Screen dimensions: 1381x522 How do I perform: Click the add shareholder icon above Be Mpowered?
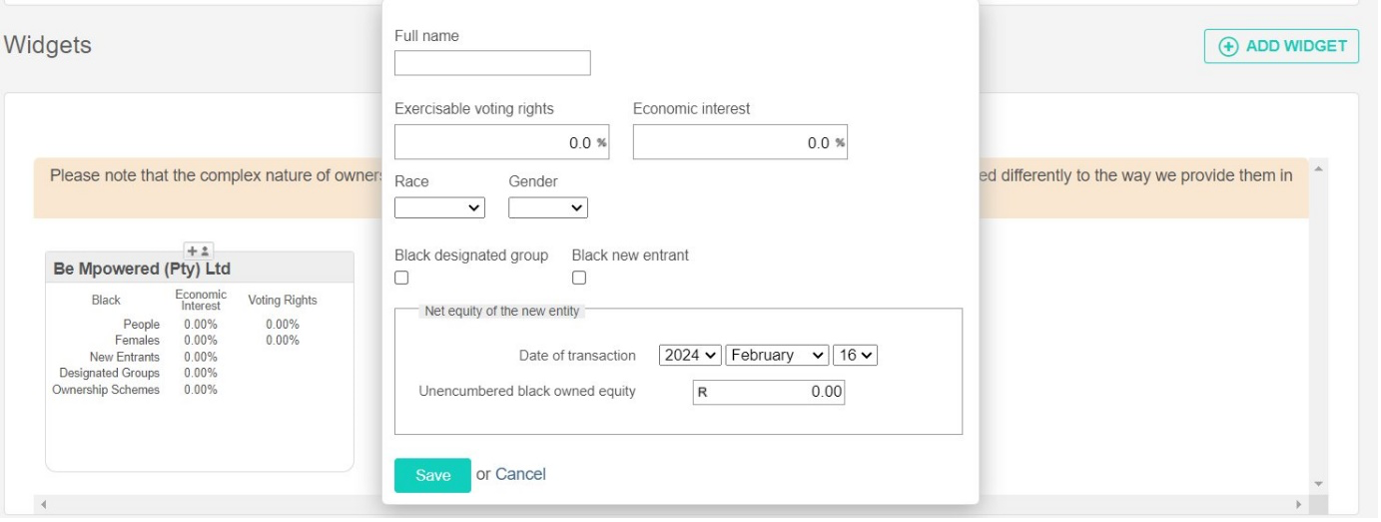pos(198,251)
